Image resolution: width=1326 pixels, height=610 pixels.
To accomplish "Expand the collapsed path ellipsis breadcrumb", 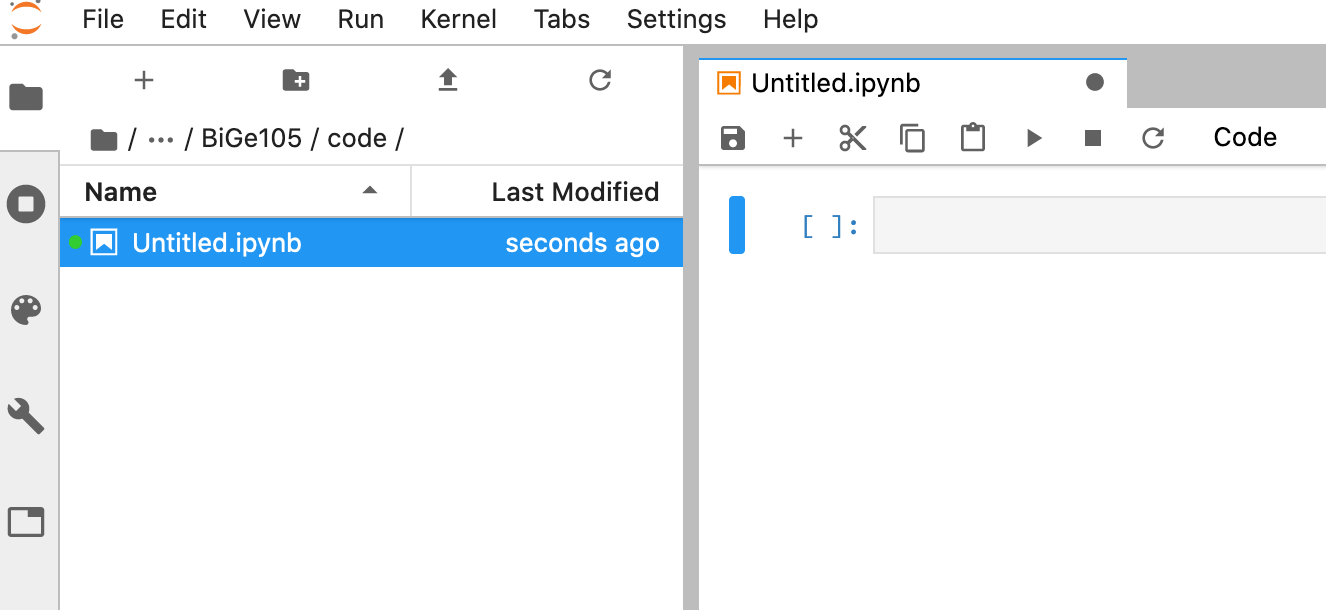I will (x=161, y=139).
